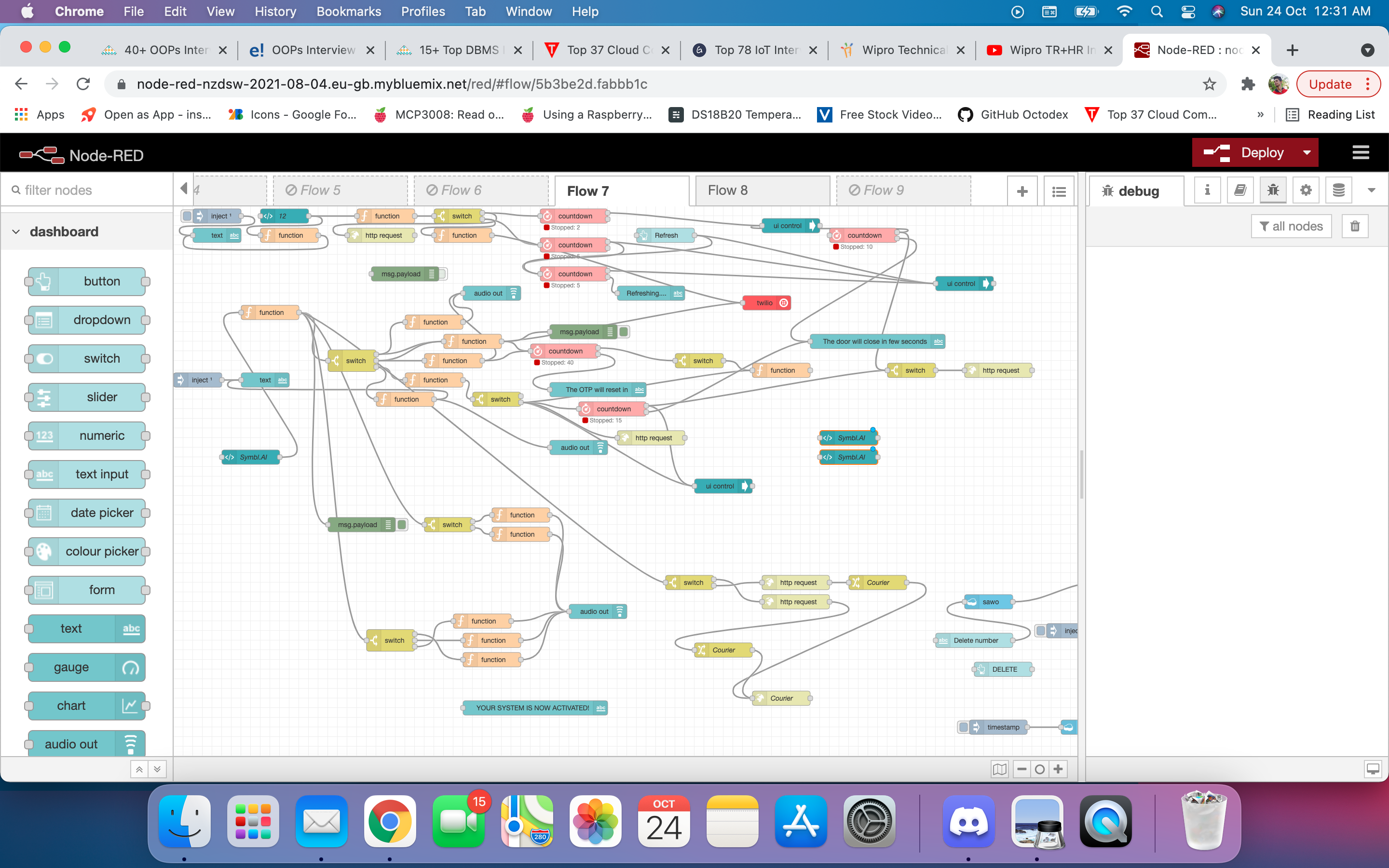1389x868 pixels.
Task: Click the all nodes filter button
Action: coord(1291,226)
